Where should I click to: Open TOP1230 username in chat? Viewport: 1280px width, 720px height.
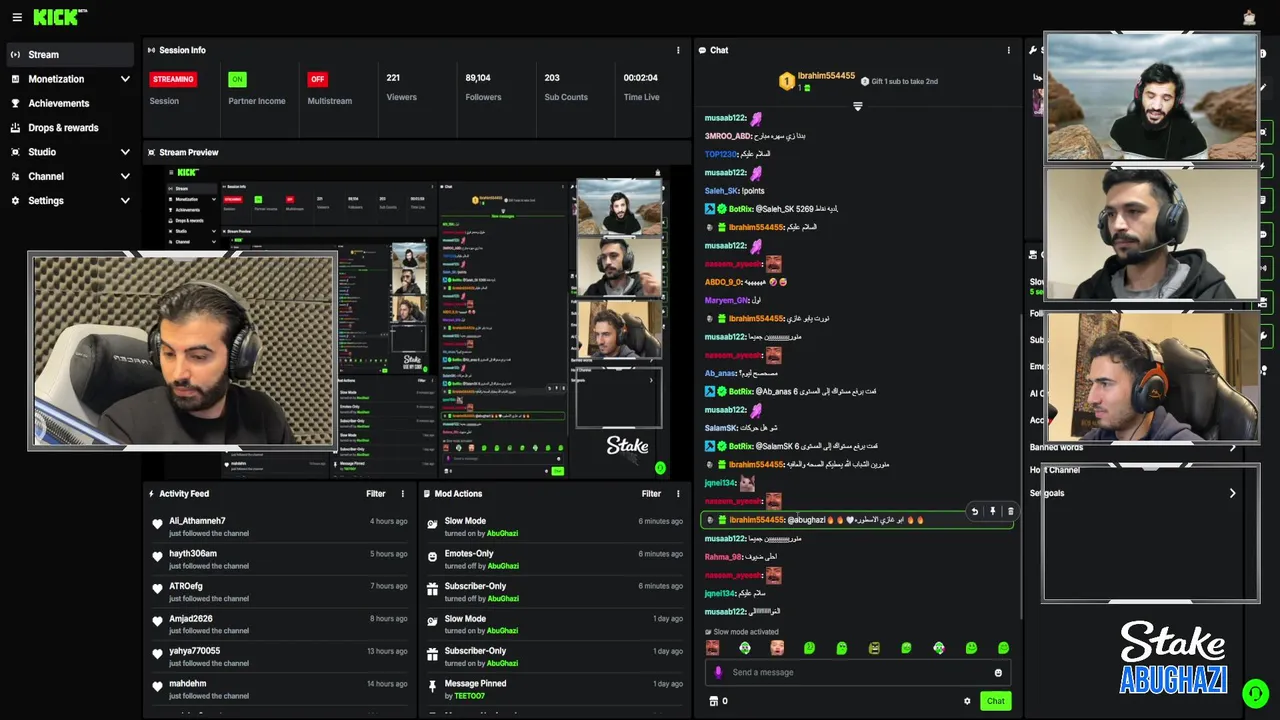click(x=720, y=154)
